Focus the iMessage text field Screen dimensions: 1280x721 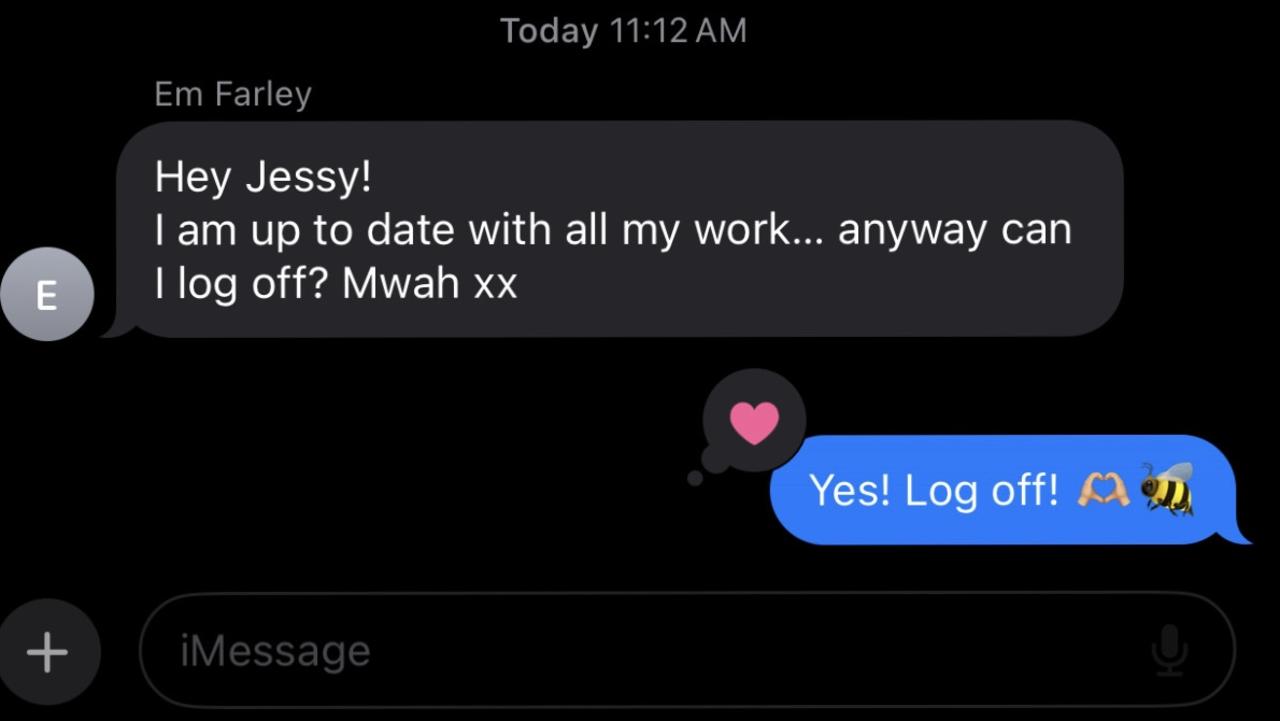pyautogui.click(x=686, y=651)
